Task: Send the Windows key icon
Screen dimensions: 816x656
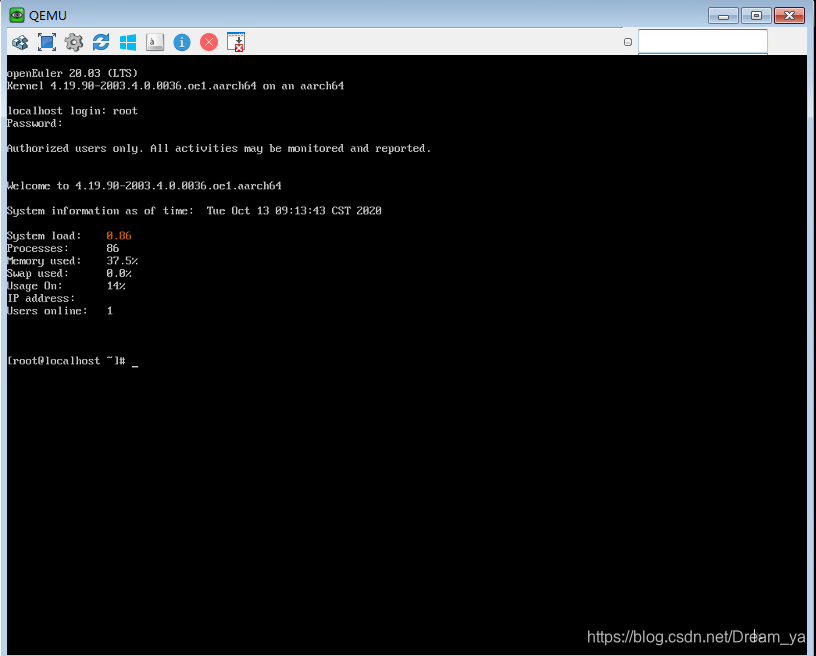Action: [x=128, y=42]
